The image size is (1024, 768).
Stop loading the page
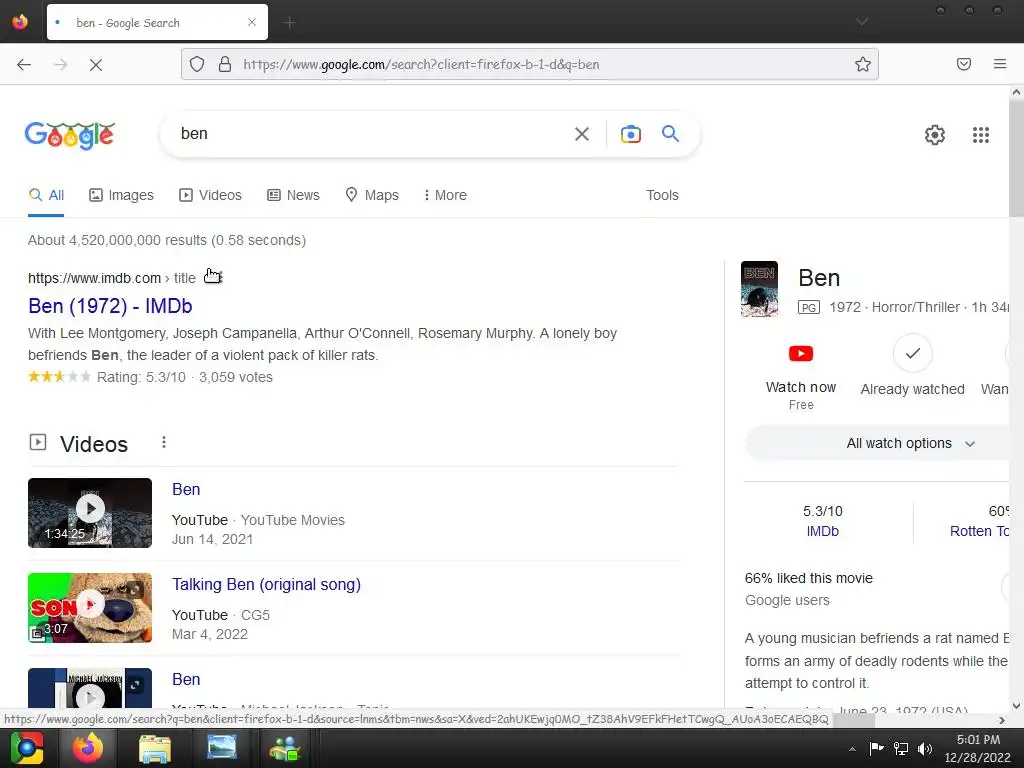[96, 64]
